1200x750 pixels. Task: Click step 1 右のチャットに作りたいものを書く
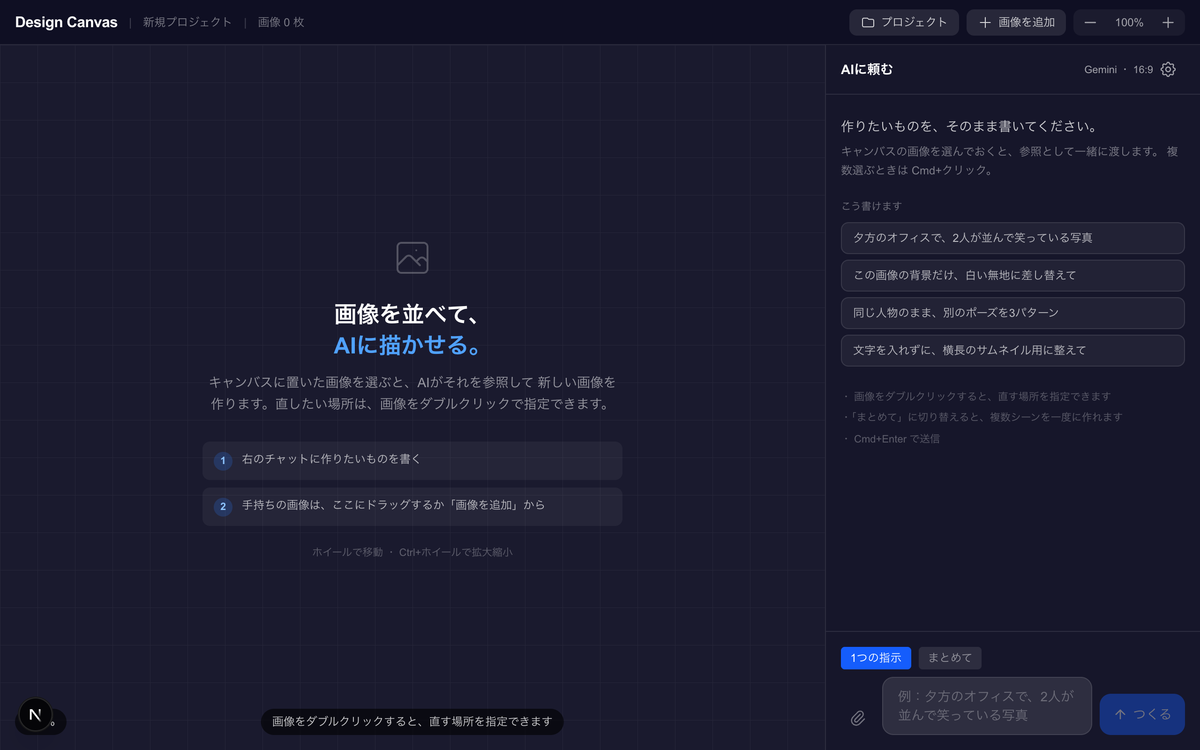412,460
